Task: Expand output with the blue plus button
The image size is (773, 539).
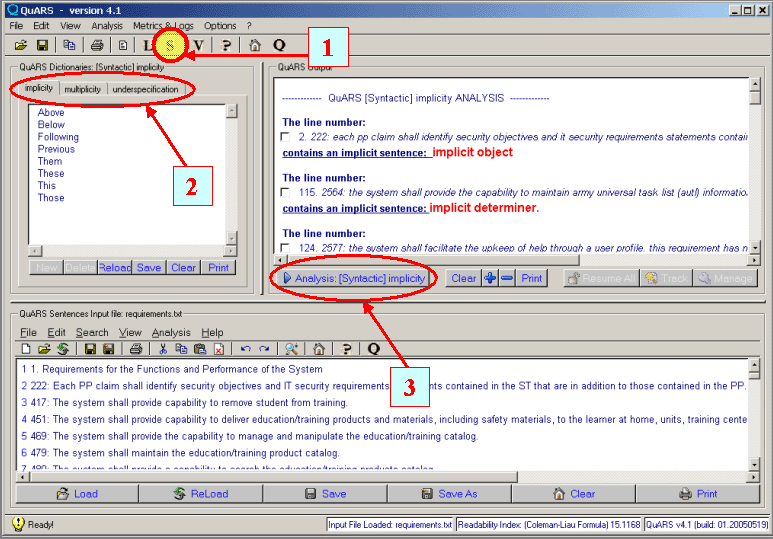Action: click(490, 278)
